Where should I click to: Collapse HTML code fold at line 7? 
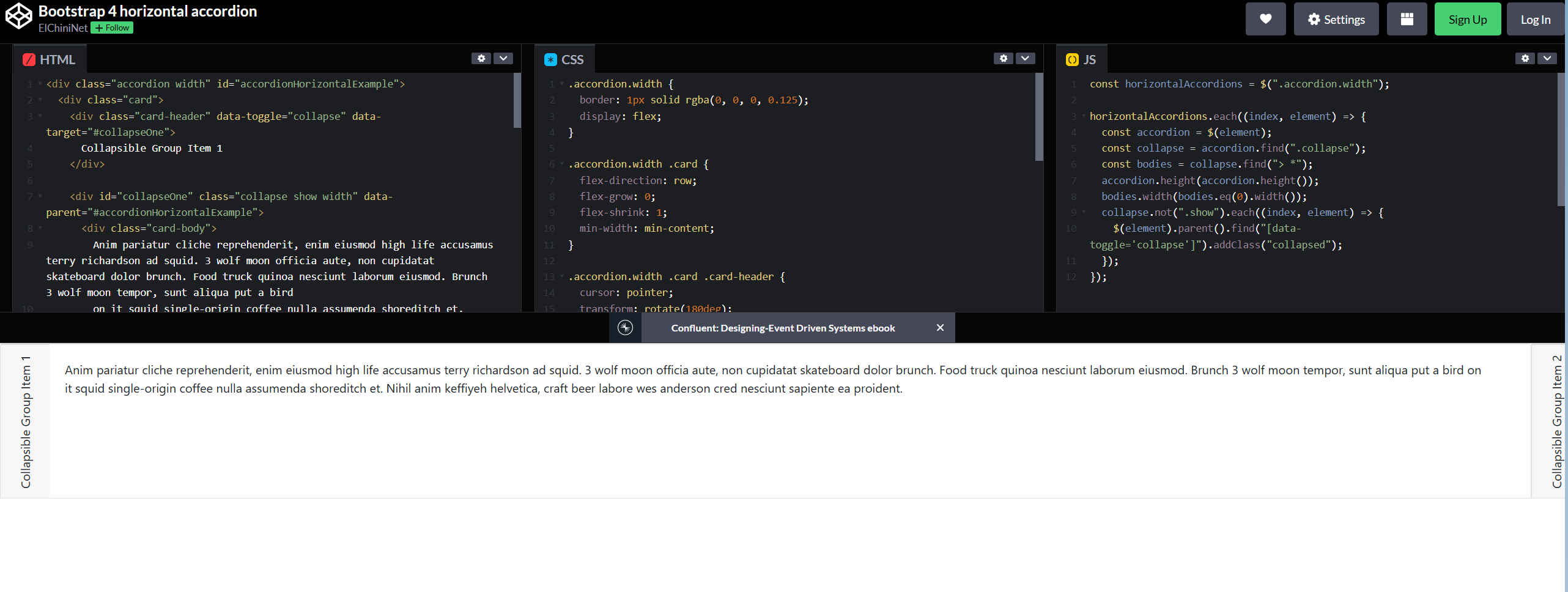tap(40, 196)
